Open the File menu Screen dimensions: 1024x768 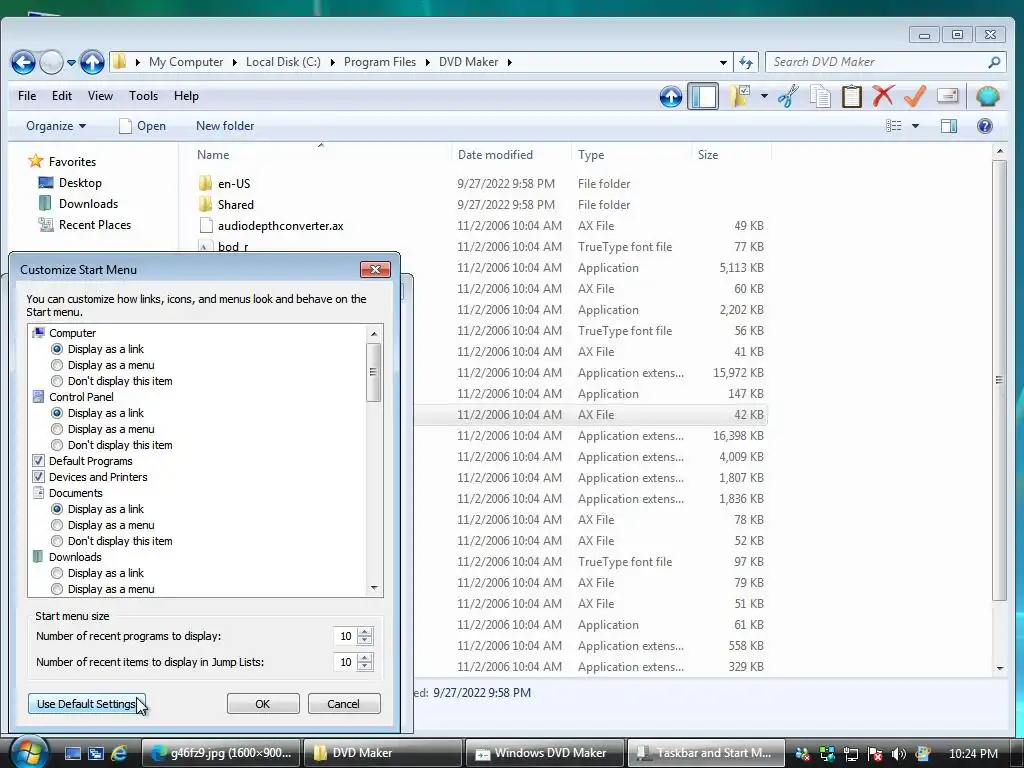pyautogui.click(x=27, y=96)
